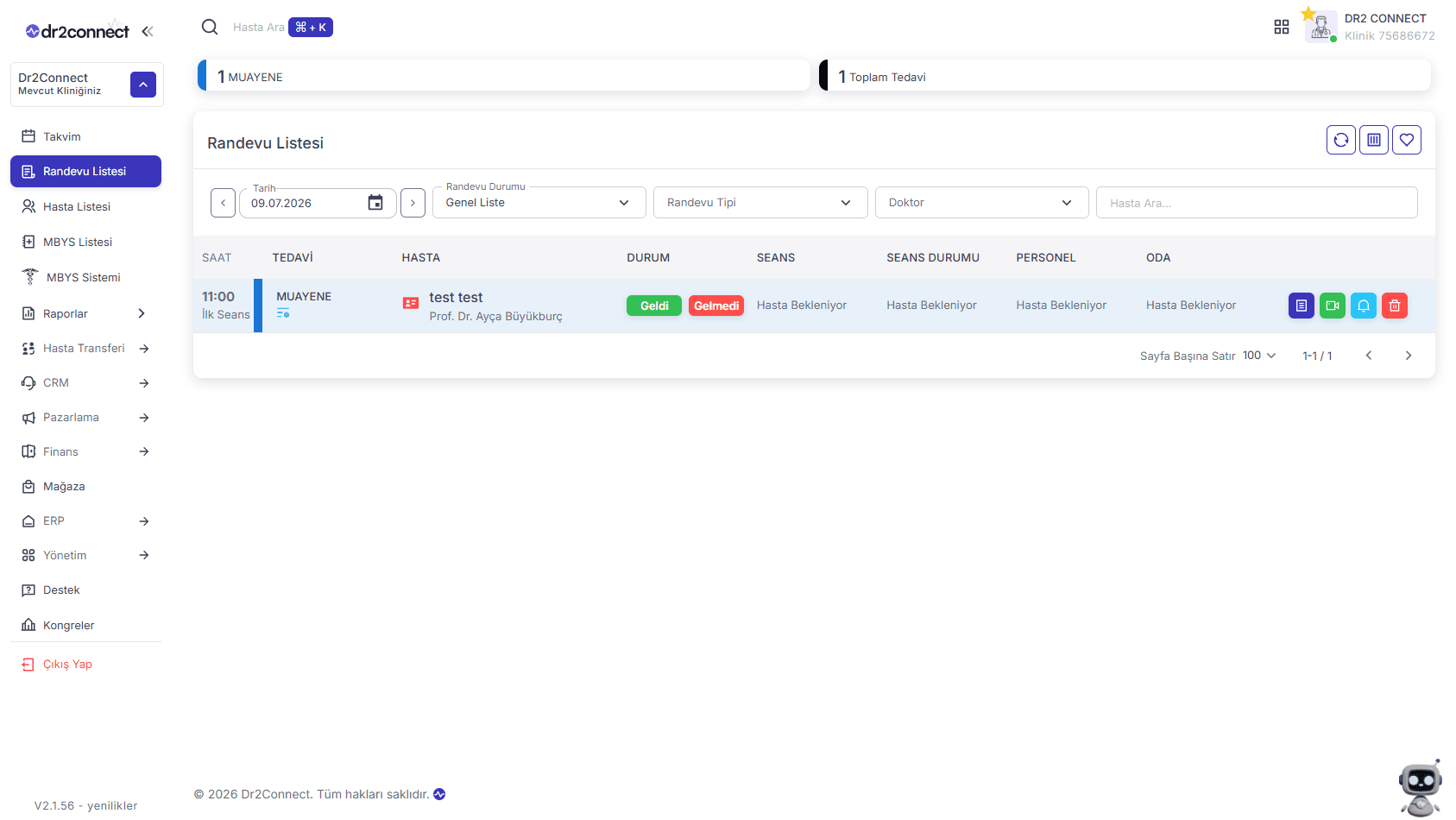Collapse the sidebar with double-chevron icon
1456x820 pixels.
pos(148,31)
